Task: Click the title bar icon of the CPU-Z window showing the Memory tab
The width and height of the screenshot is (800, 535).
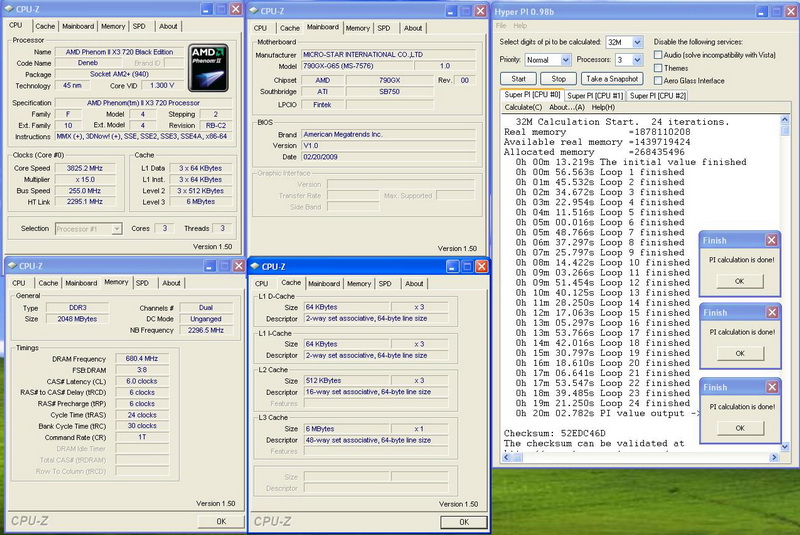Action: click(x=11, y=267)
